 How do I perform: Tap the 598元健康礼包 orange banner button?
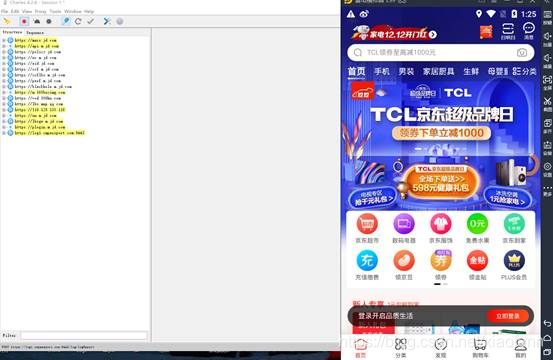coord(441,183)
